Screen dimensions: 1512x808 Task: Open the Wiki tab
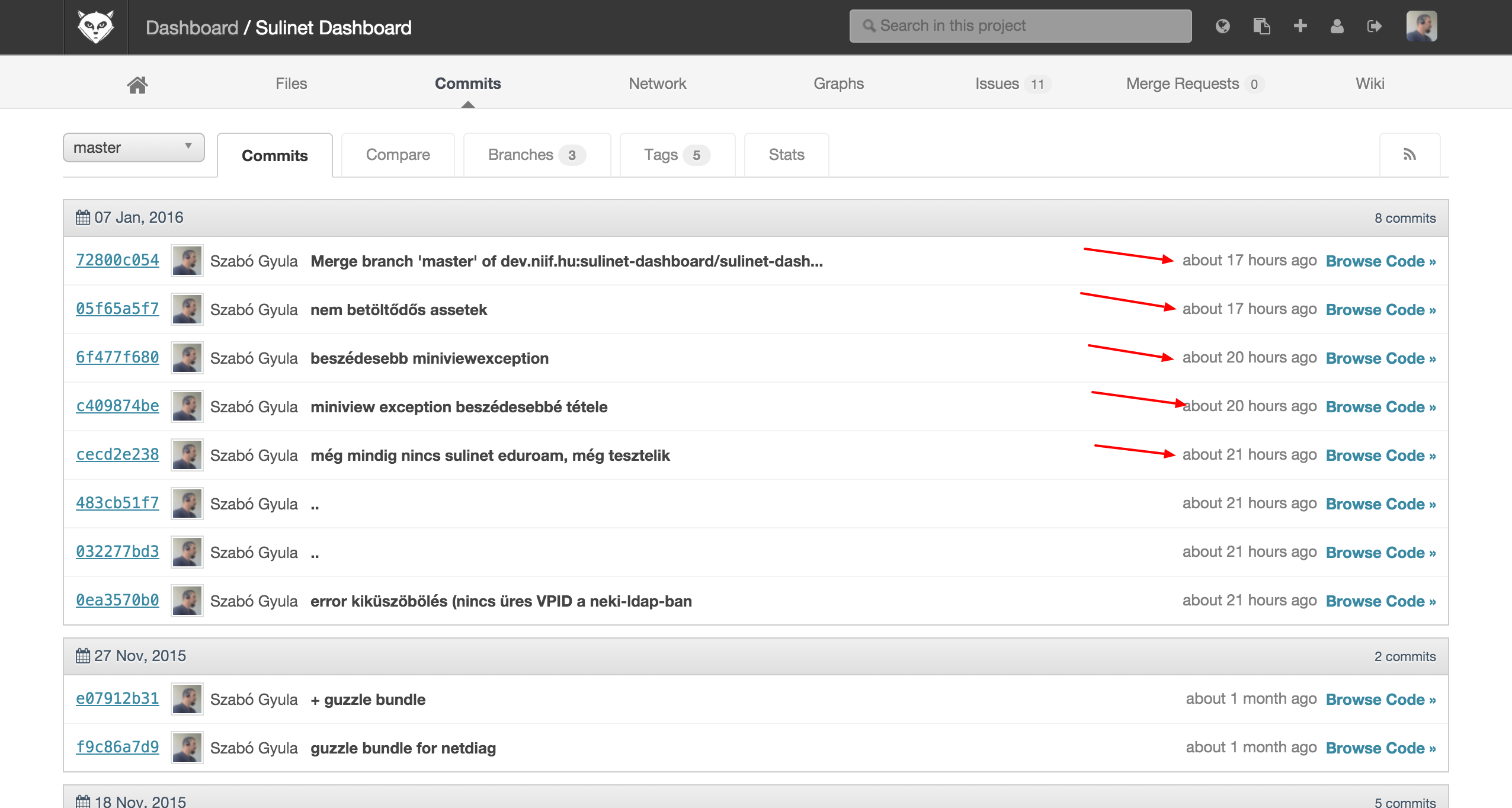[x=1370, y=84]
